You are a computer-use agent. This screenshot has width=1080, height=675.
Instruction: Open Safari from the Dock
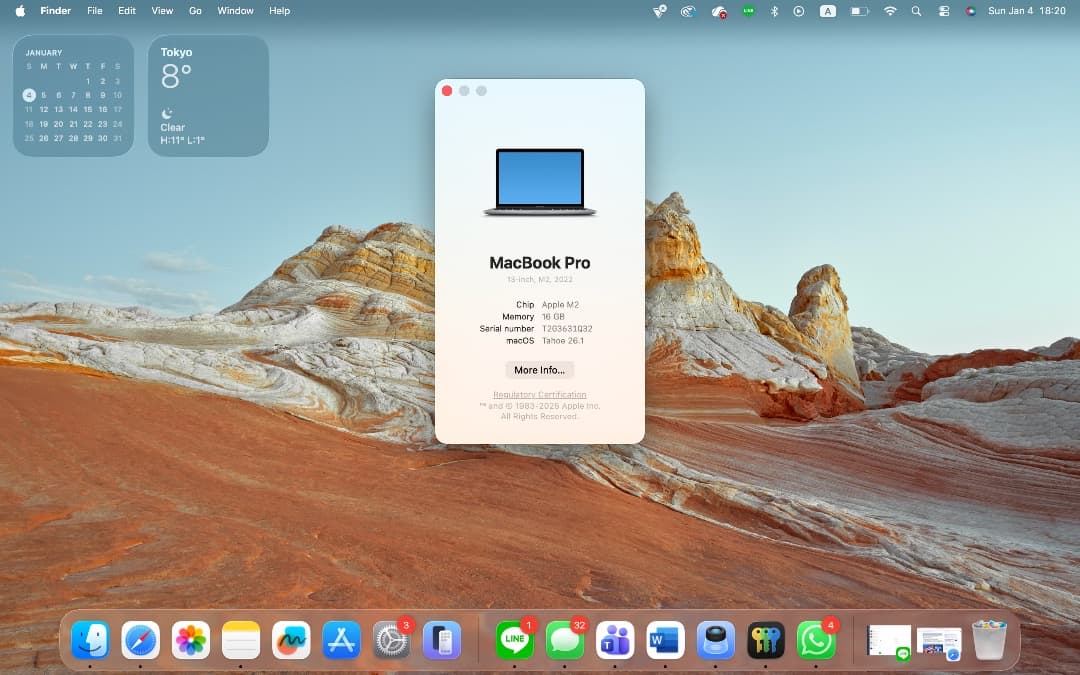141,640
